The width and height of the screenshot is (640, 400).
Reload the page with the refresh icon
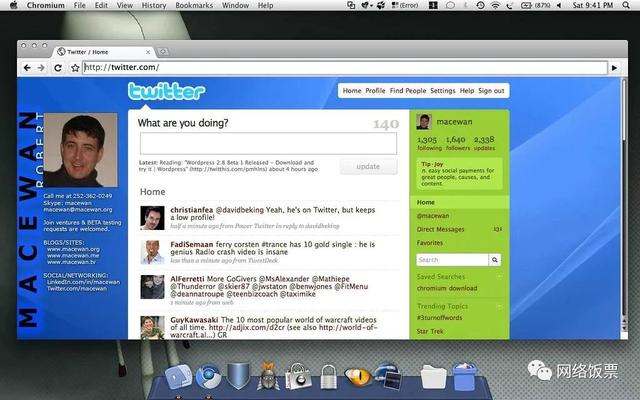pyautogui.click(x=58, y=68)
